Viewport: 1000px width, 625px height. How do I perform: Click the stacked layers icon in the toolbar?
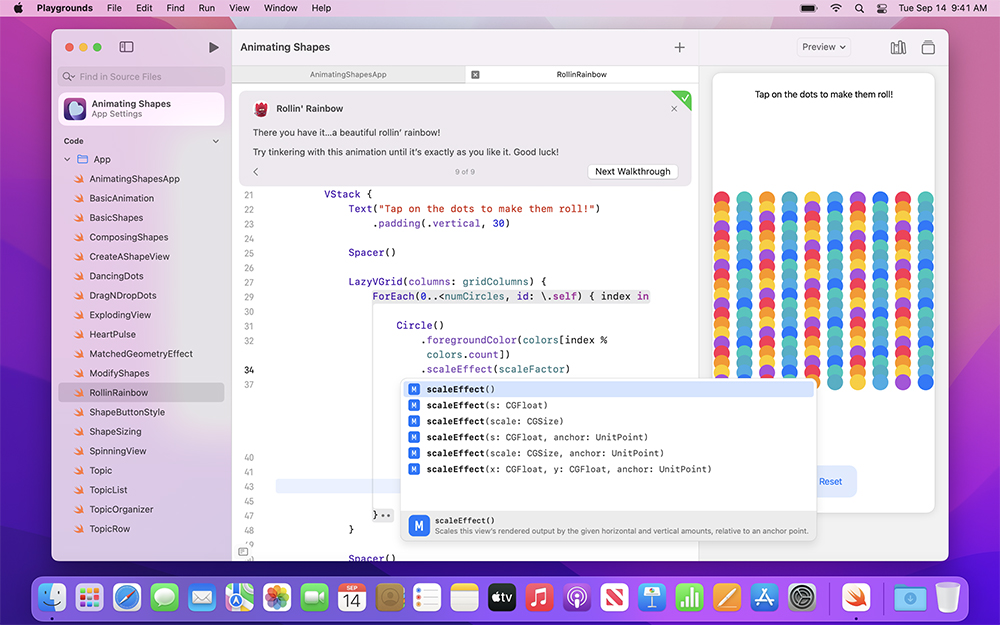point(928,47)
